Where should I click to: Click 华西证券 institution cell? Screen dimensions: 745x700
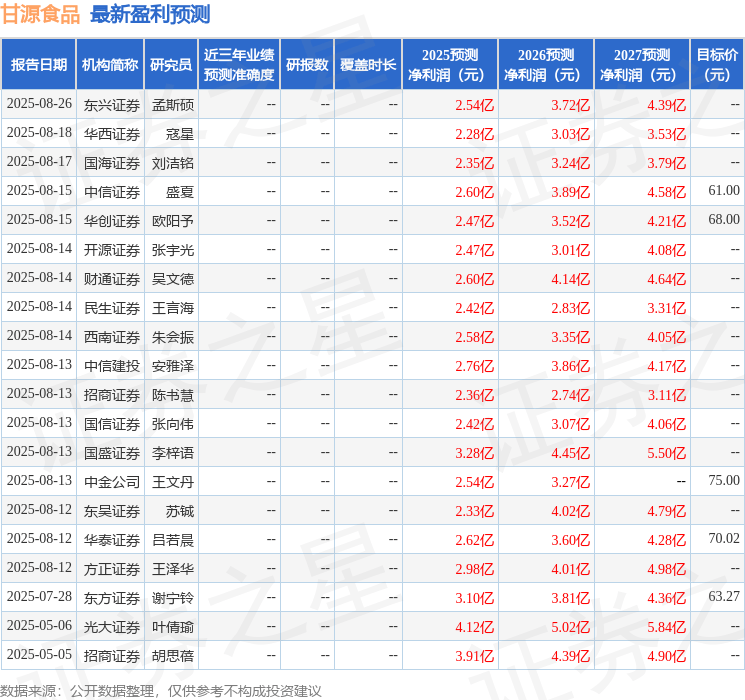pyautogui.click(x=112, y=134)
